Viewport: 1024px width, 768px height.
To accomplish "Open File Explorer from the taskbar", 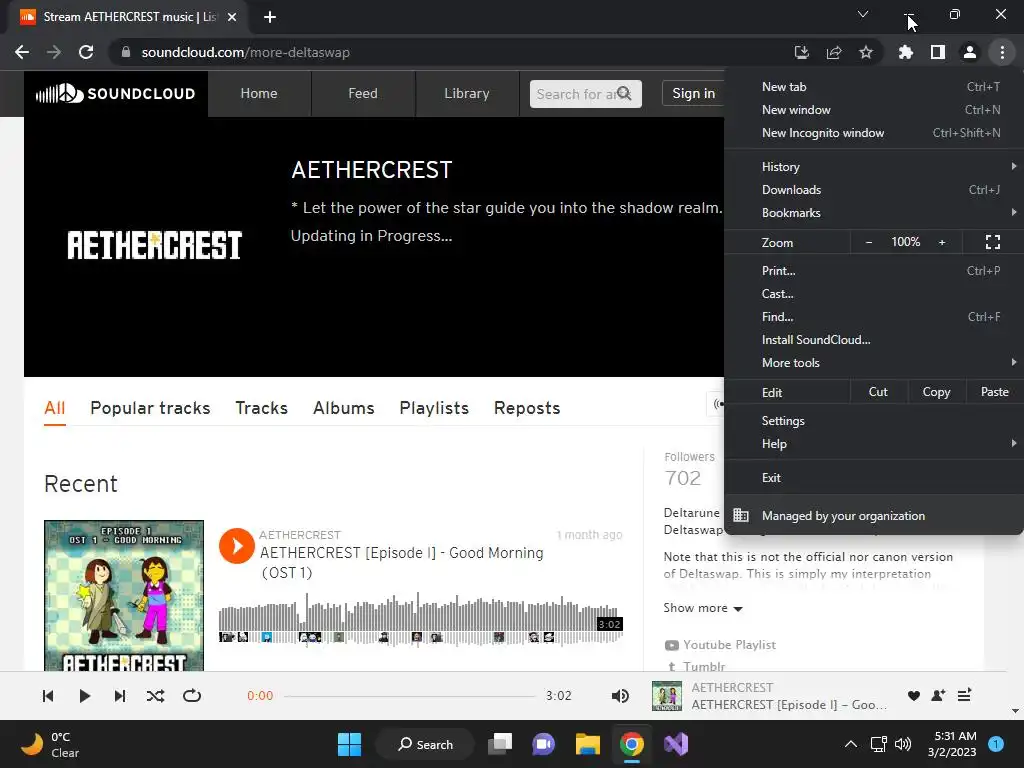I will 587,744.
